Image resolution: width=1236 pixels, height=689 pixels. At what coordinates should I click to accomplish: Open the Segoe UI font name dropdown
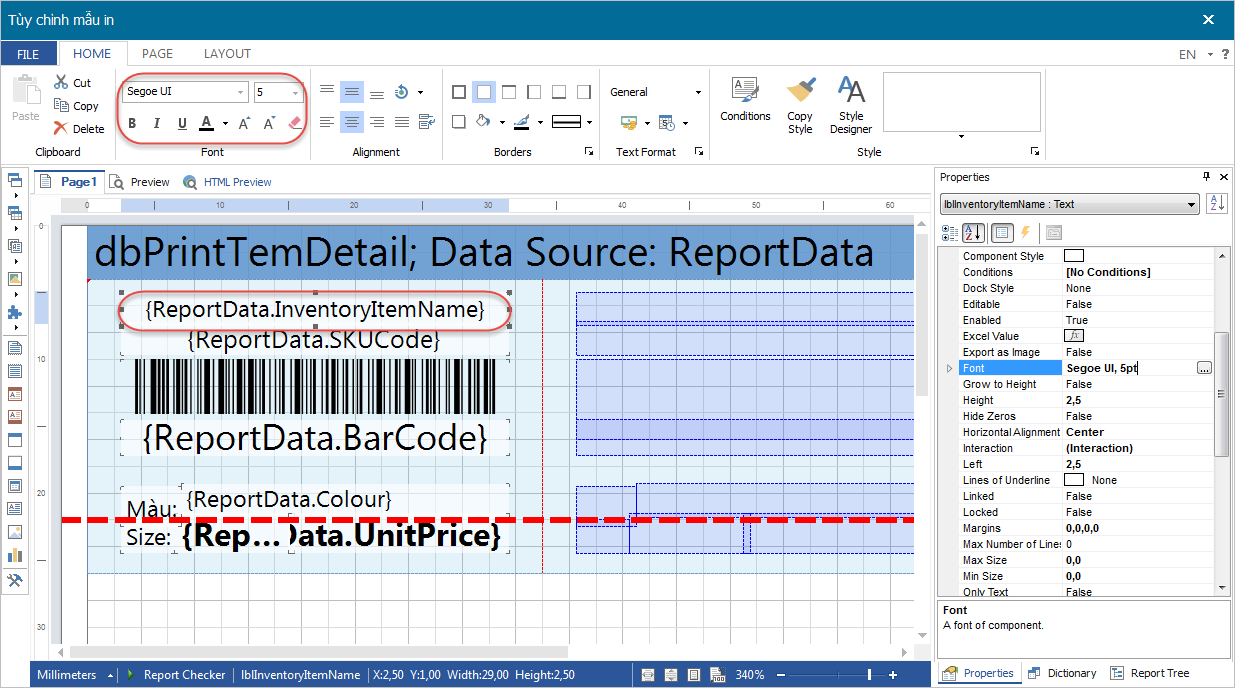pos(241,92)
